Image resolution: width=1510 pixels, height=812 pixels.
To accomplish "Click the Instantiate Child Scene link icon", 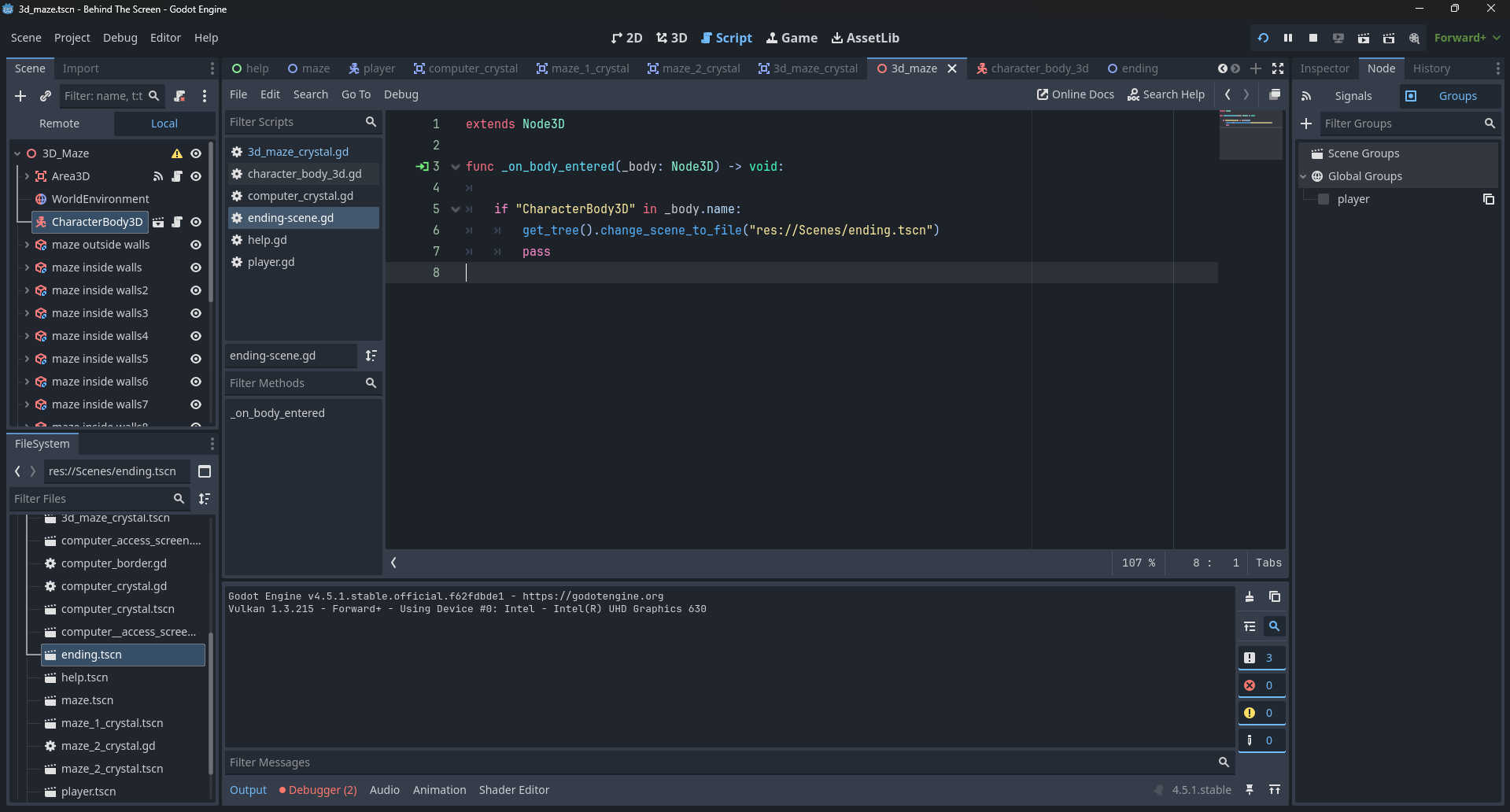I will point(46,96).
